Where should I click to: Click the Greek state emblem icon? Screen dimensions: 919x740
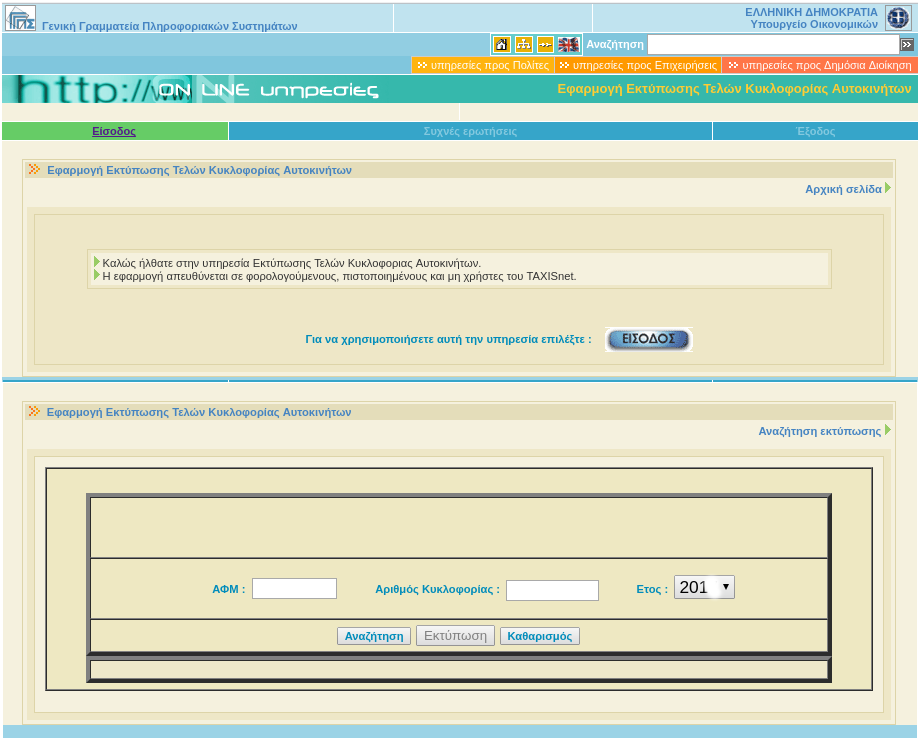[898, 17]
